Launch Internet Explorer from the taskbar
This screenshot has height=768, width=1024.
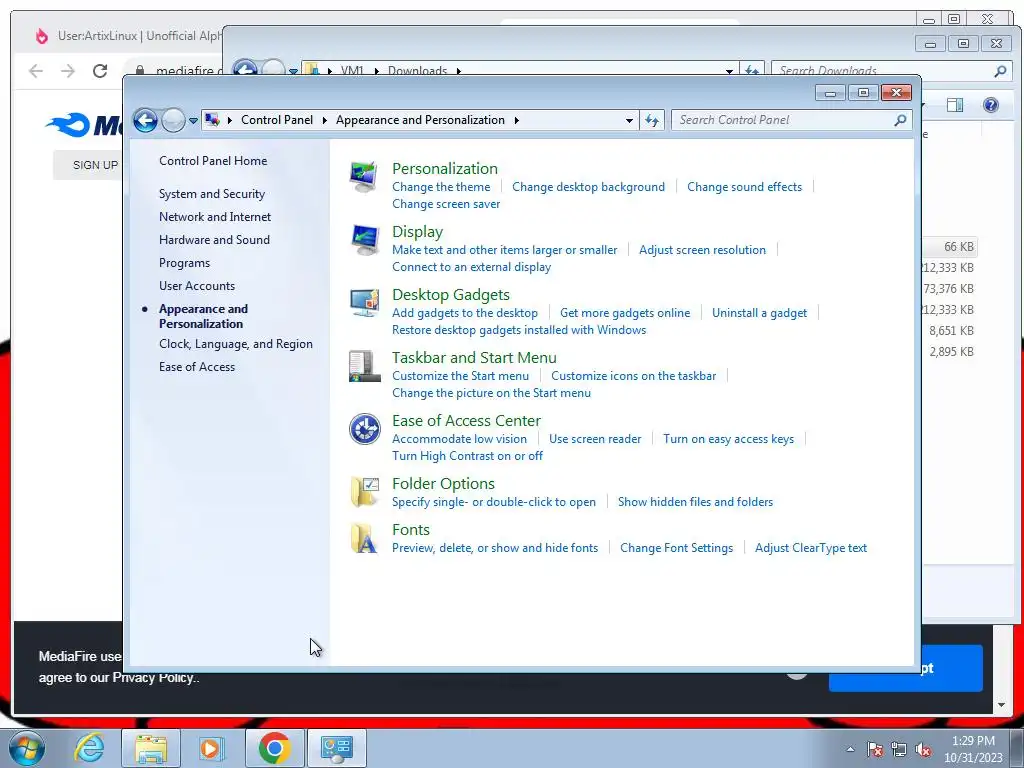pyautogui.click(x=89, y=748)
